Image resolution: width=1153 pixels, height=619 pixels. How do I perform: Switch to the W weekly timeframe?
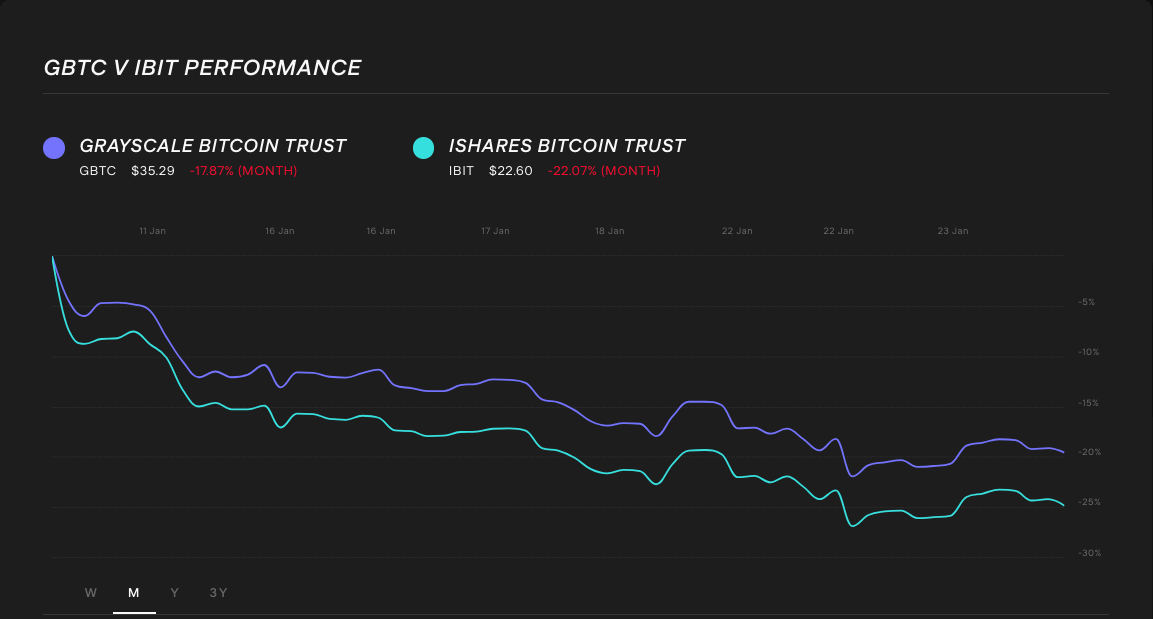(x=90, y=592)
